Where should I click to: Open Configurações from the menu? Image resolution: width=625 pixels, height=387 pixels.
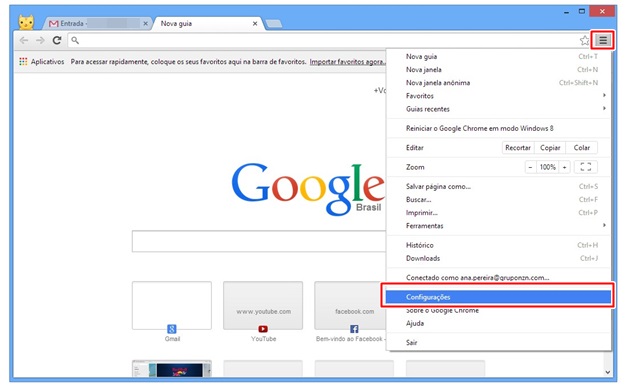pos(498,297)
